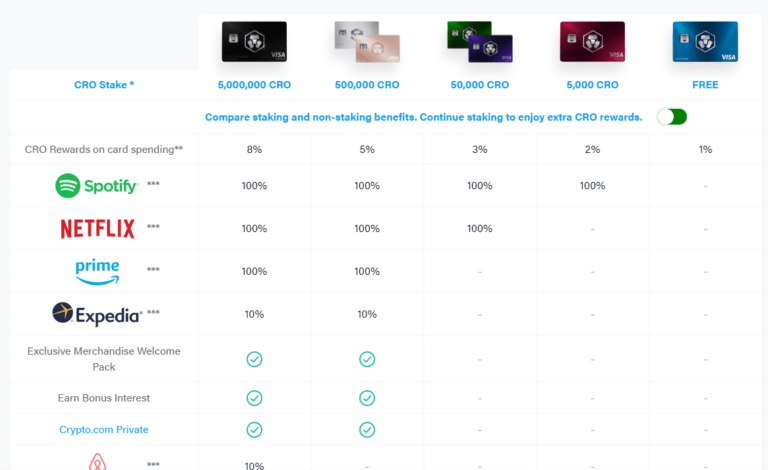The width and height of the screenshot is (768, 470).
Task: Select the 500,000 CRO stake tier
Action: [x=367, y=85]
